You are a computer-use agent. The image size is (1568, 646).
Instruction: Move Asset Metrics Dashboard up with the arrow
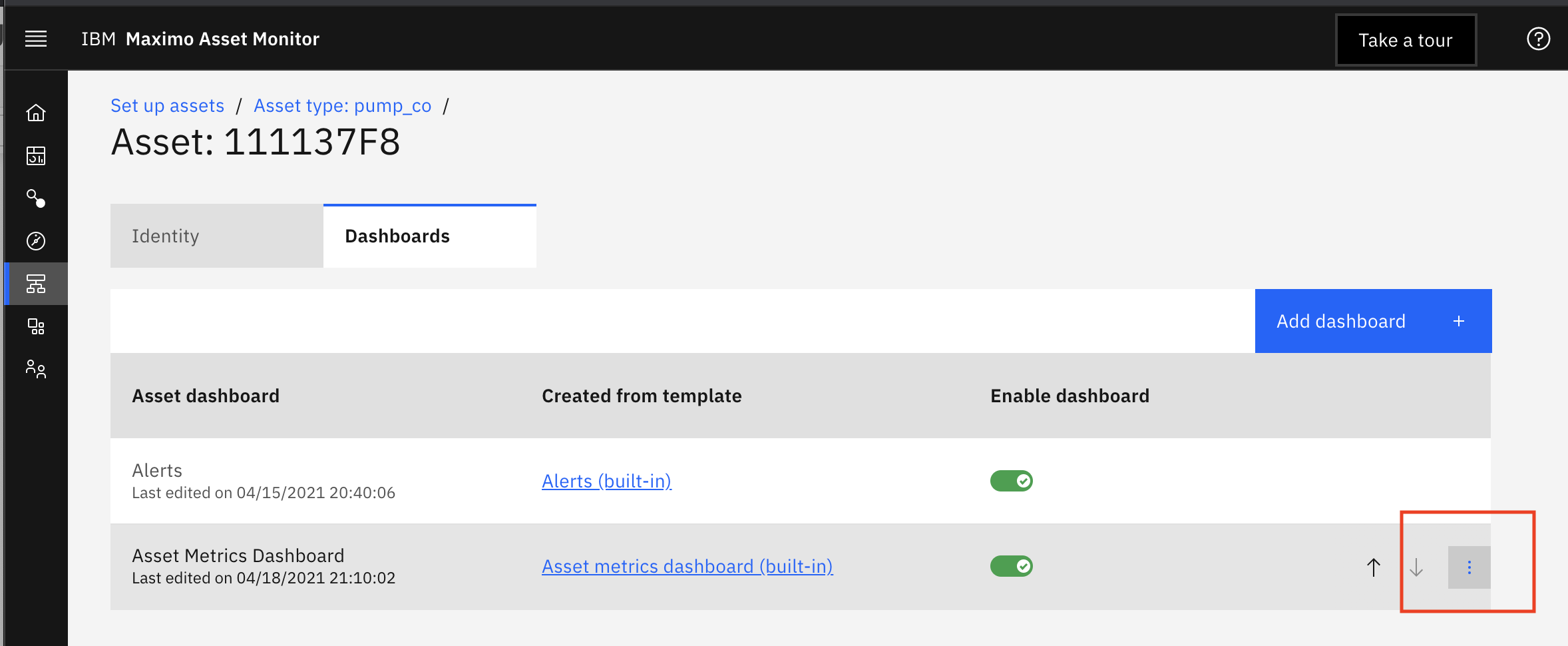point(1374,567)
